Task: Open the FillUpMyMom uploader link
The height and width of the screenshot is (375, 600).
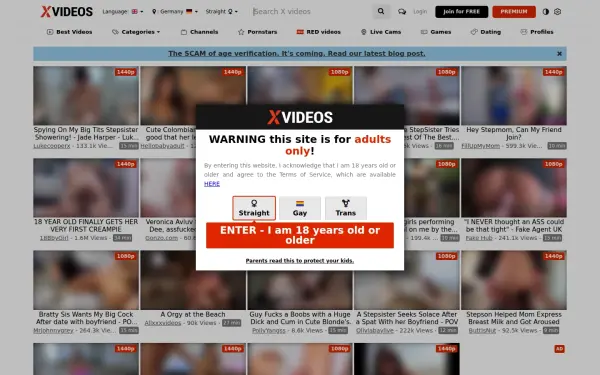Action: tap(481, 146)
